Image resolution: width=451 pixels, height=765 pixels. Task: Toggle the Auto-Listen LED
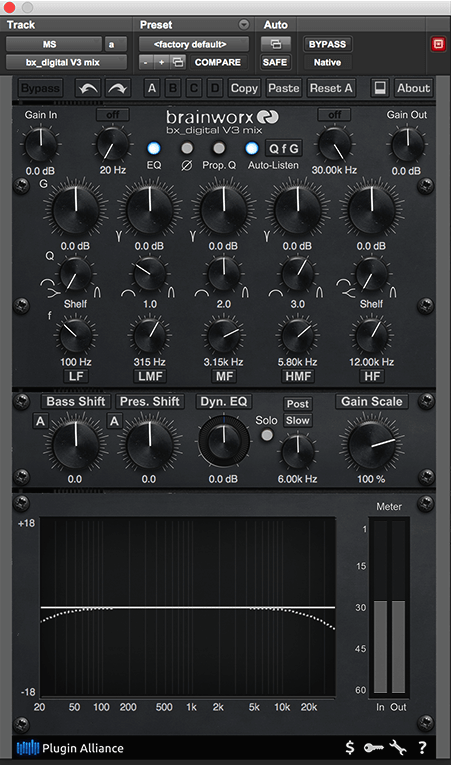point(252,148)
